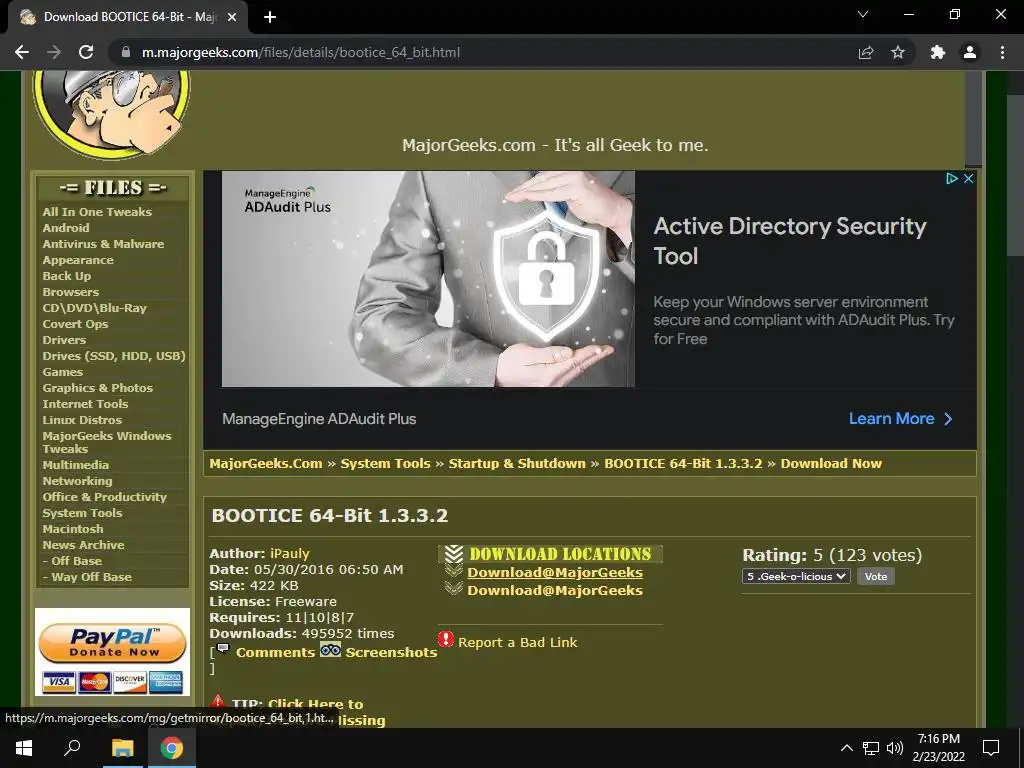Open Networking category
The height and width of the screenshot is (768, 1024).
coord(77,481)
